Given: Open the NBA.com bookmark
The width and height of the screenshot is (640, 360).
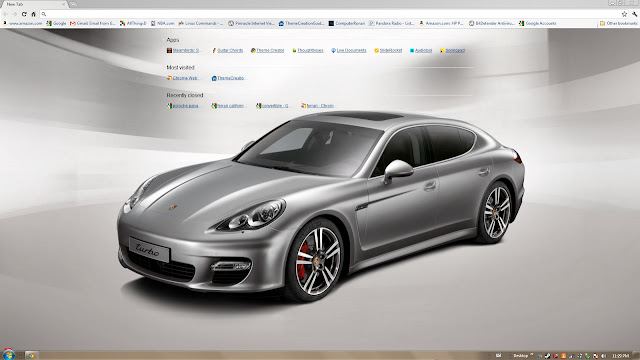Looking at the screenshot, I should click(162, 23).
